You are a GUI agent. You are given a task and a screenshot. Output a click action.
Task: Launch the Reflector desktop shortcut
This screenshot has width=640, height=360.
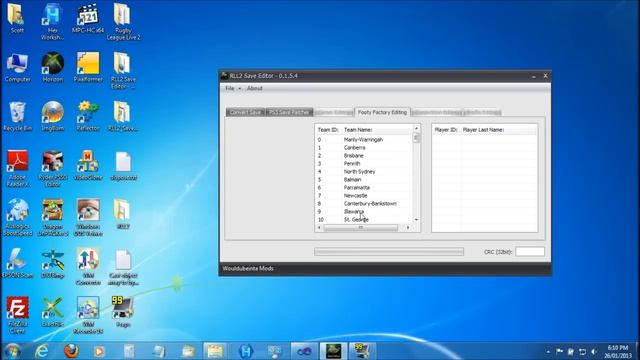tap(88, 116)
